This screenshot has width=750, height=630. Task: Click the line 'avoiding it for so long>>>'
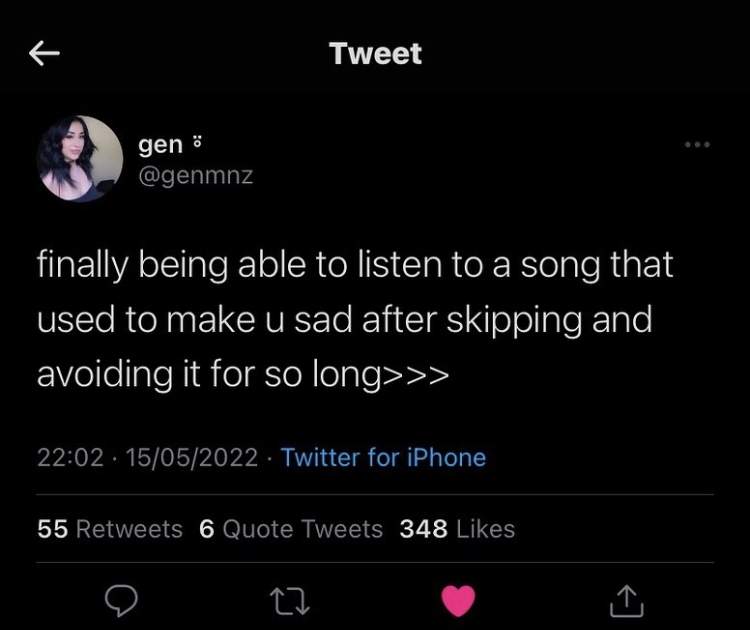(x=243, y=375)
